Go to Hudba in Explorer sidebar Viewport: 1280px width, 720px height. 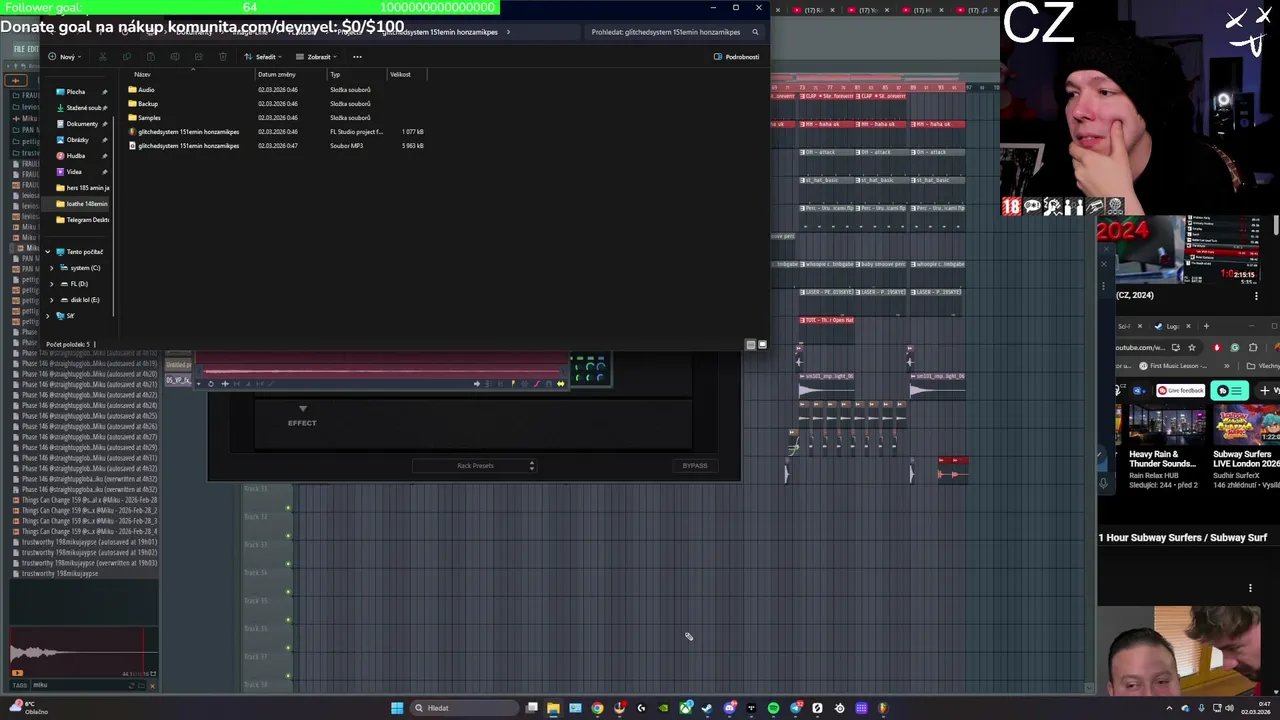(x=76, y=156)
